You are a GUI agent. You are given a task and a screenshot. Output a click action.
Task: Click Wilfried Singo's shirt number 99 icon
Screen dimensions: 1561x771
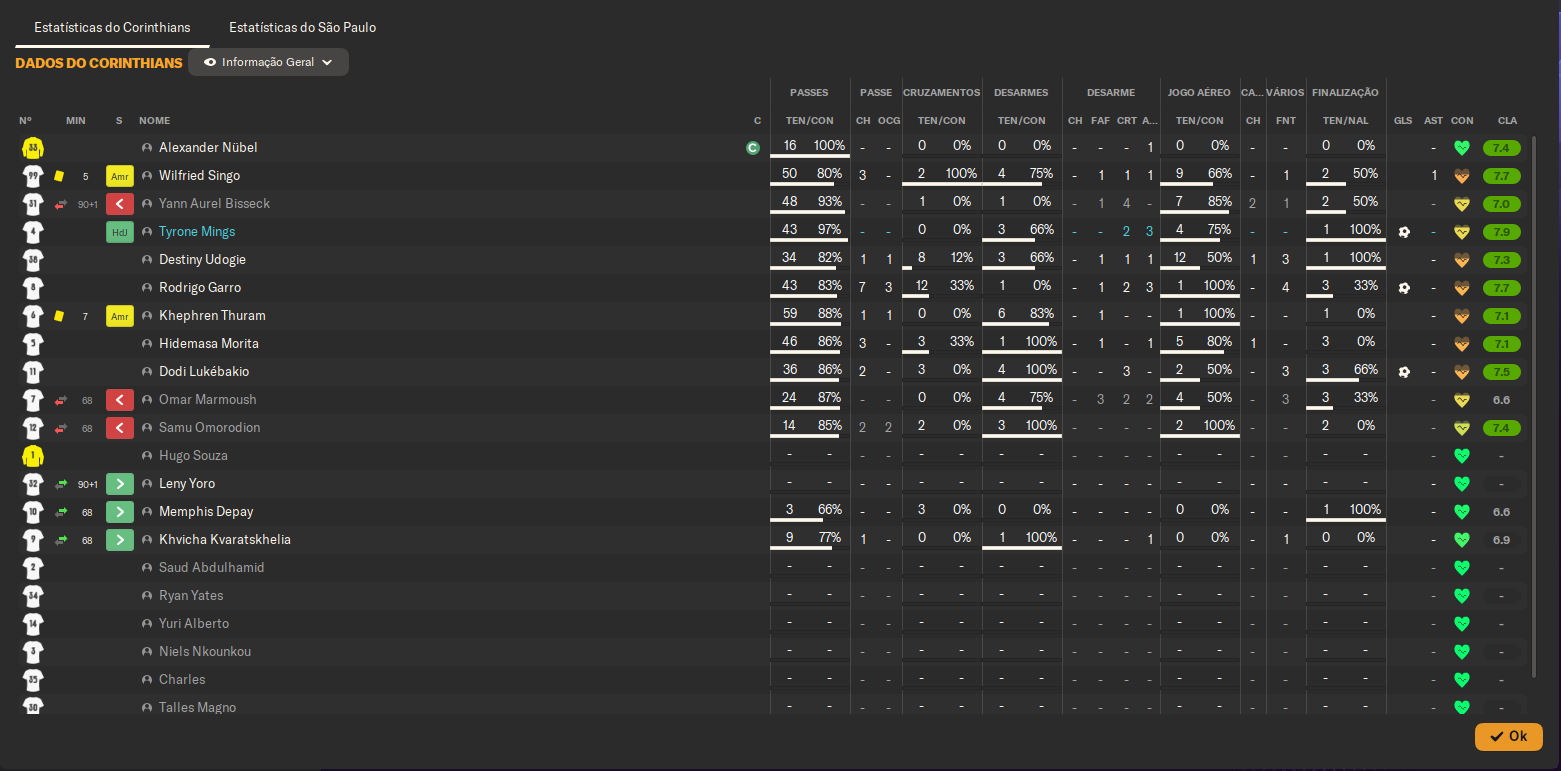[x=33, y=176]
